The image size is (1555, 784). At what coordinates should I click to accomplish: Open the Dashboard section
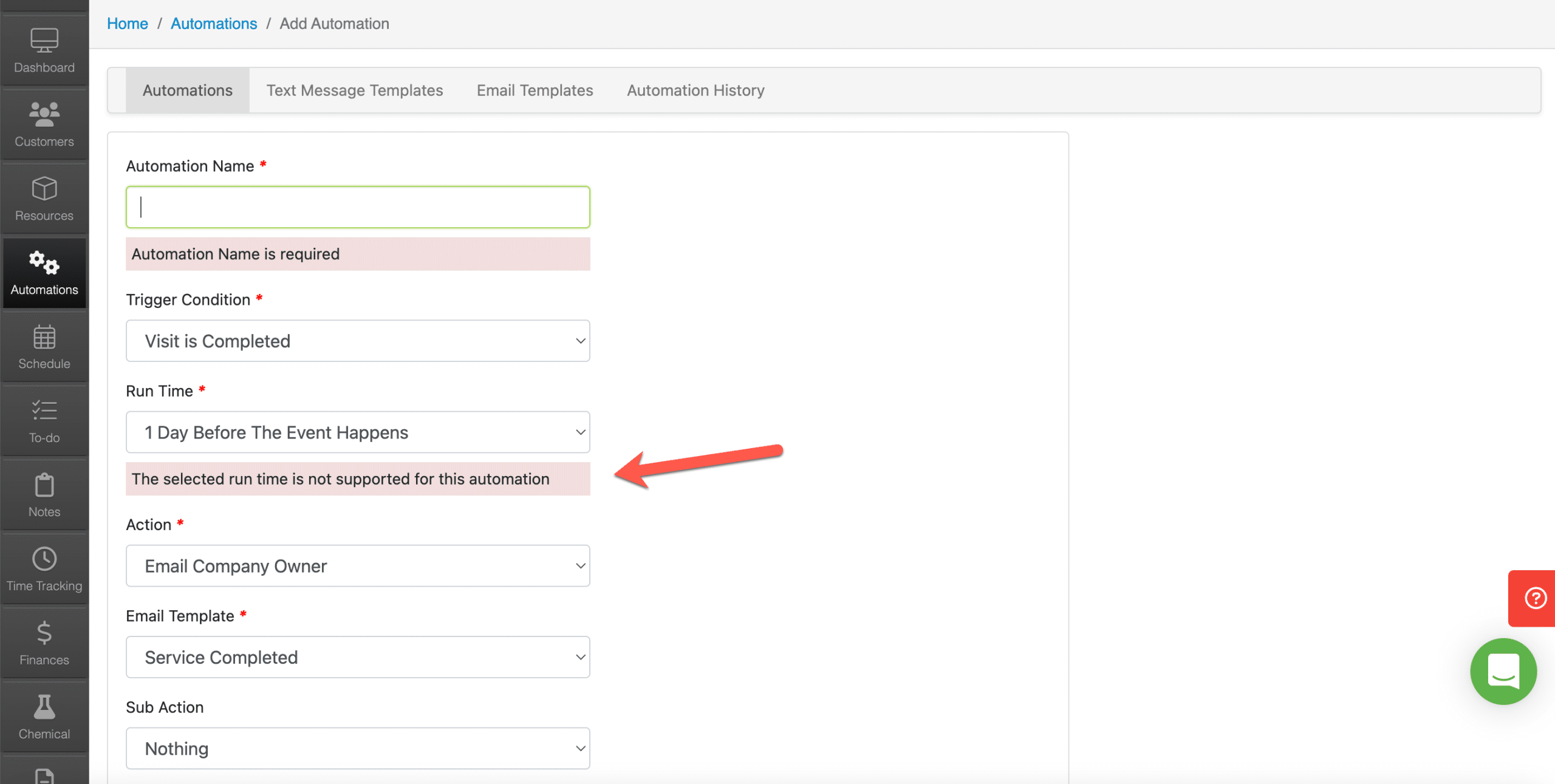(x=44, y=50)
